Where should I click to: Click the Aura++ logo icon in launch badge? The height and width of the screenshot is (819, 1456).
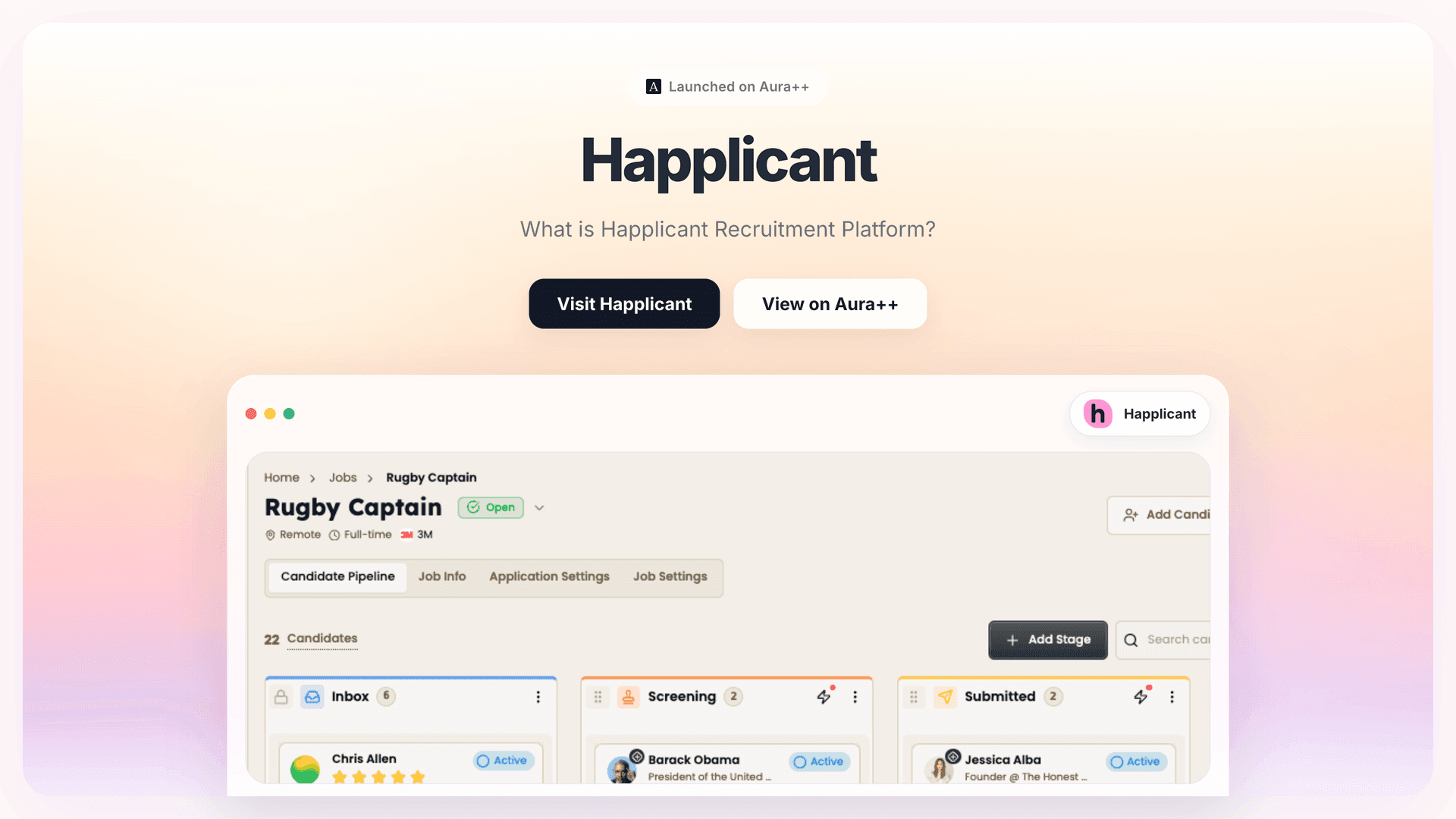[x=653, y=86]
